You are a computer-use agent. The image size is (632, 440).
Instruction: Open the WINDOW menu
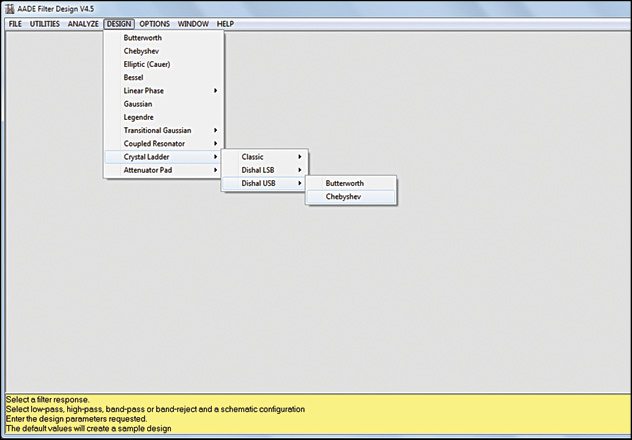pyautogui.click(x=193, y=23)
